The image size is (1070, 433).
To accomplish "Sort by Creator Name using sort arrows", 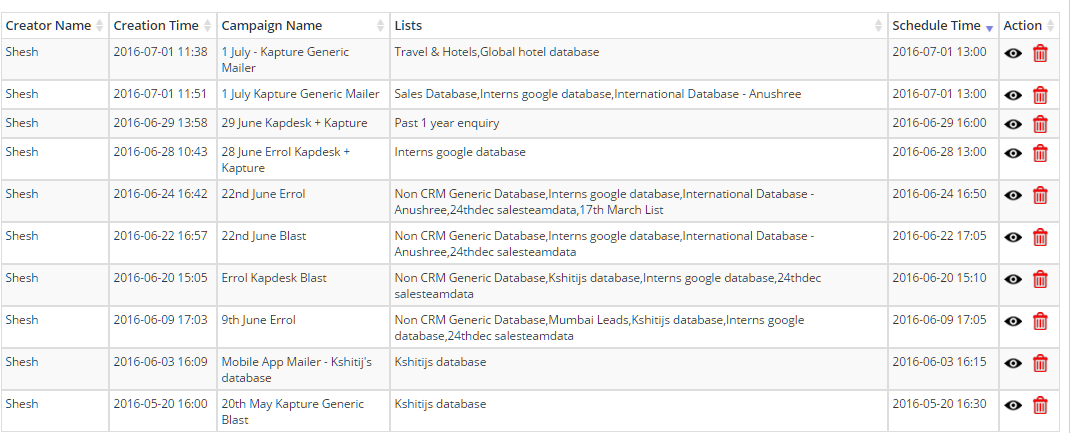I will coord(100,26).
